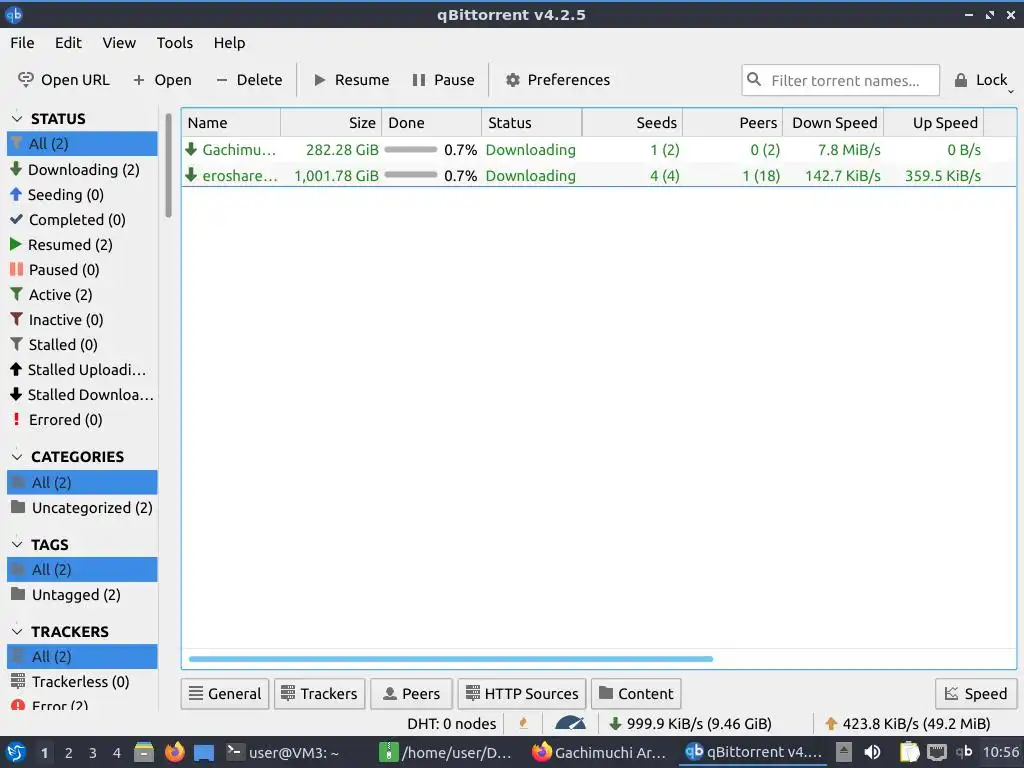The height and width of the screenshot is (768, 1024).
Task: Sort torrents by Seeds column
Action: (x=632, y=123)
